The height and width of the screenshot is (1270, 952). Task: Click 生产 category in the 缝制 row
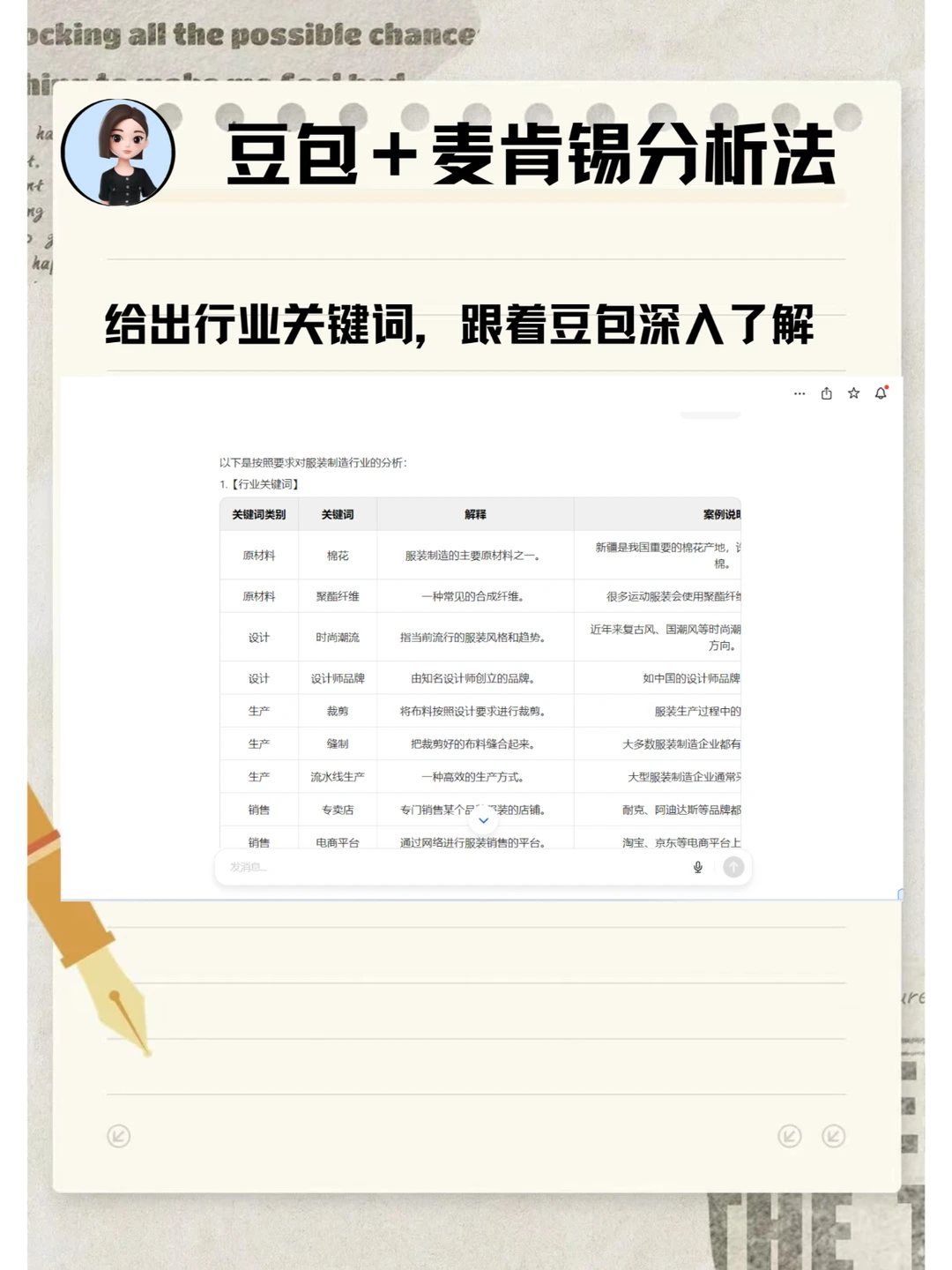tap(259, 744)
